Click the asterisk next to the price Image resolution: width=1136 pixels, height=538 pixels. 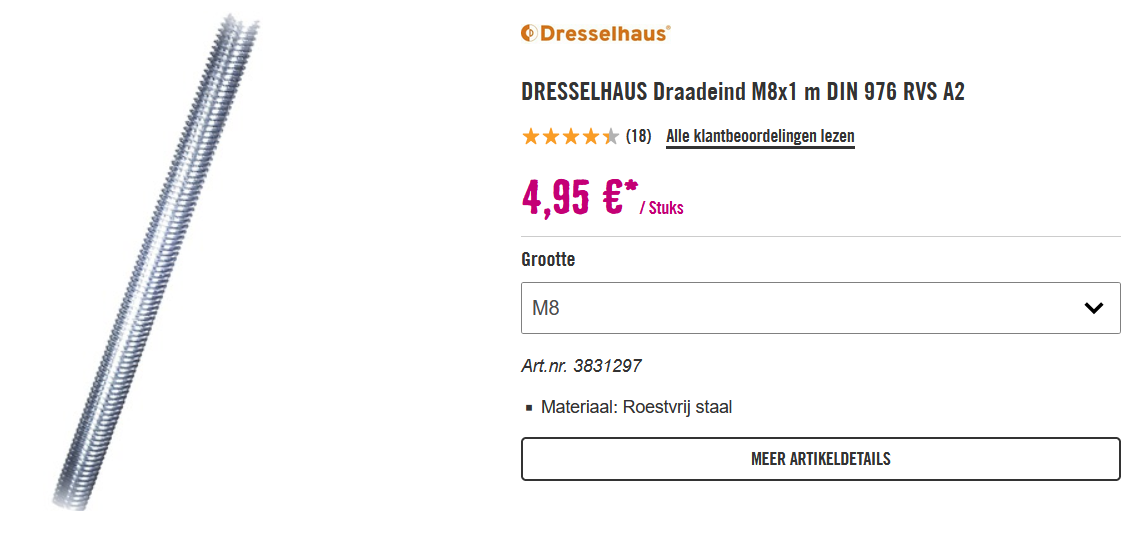(631, 187)
